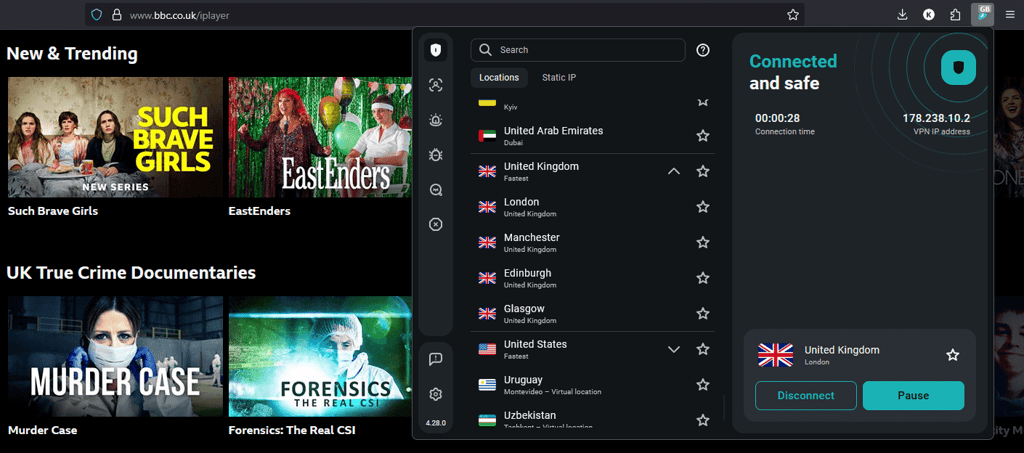This screenshot has height=453, width=1024.
Task: Collapse the United Kingdom city list
Action: 674,171
